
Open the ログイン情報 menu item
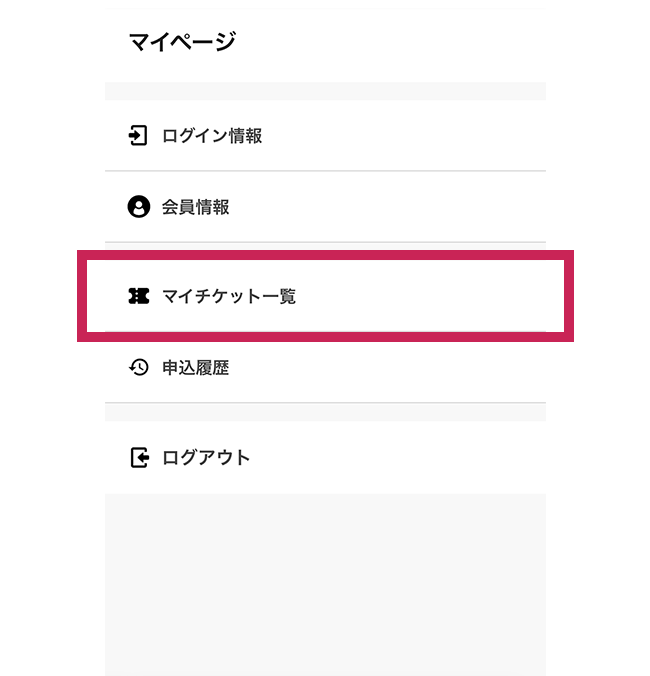pyautogui.click(x=212, y=136)
